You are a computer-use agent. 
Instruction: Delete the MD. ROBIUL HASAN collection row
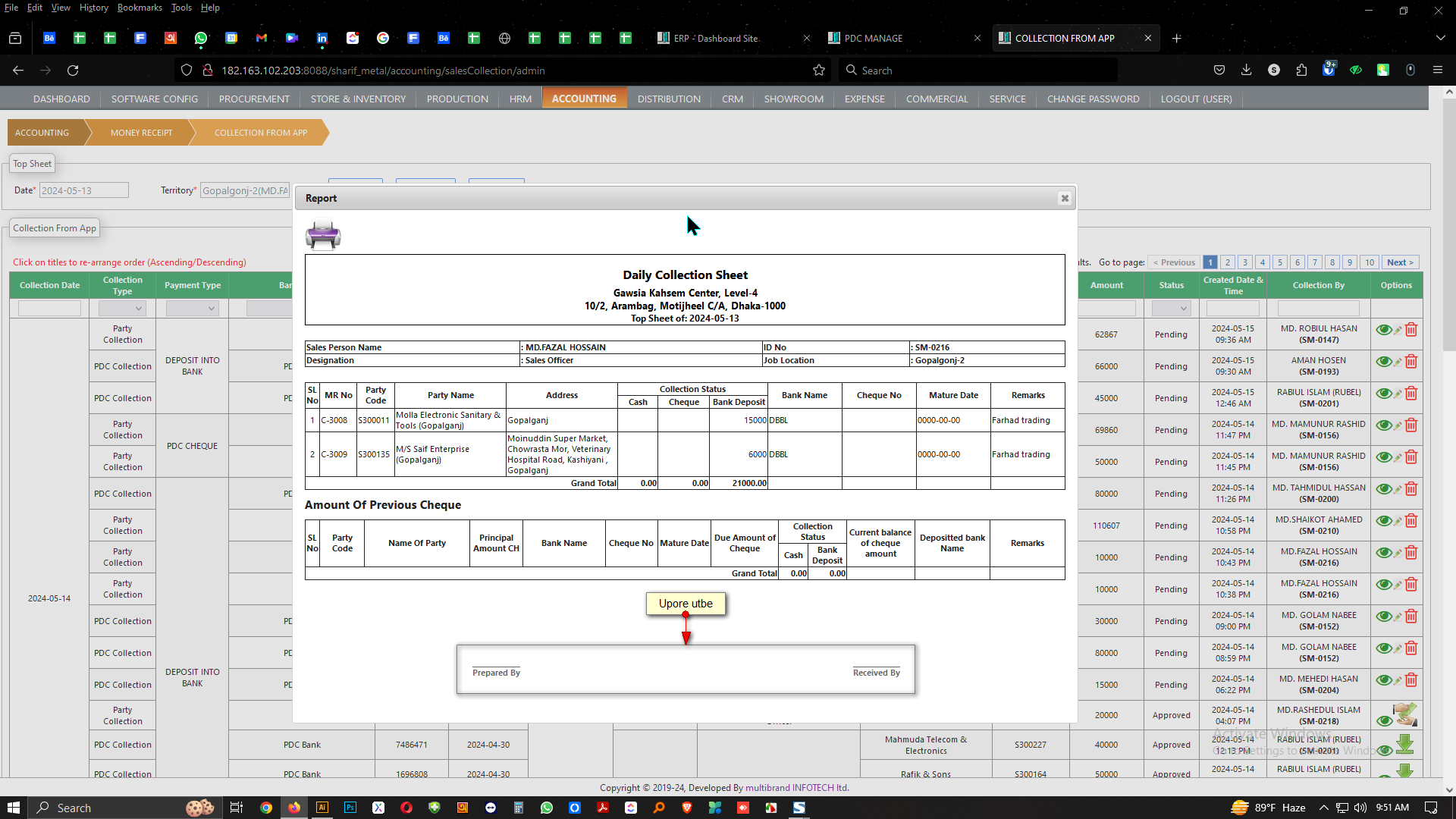1411,330
